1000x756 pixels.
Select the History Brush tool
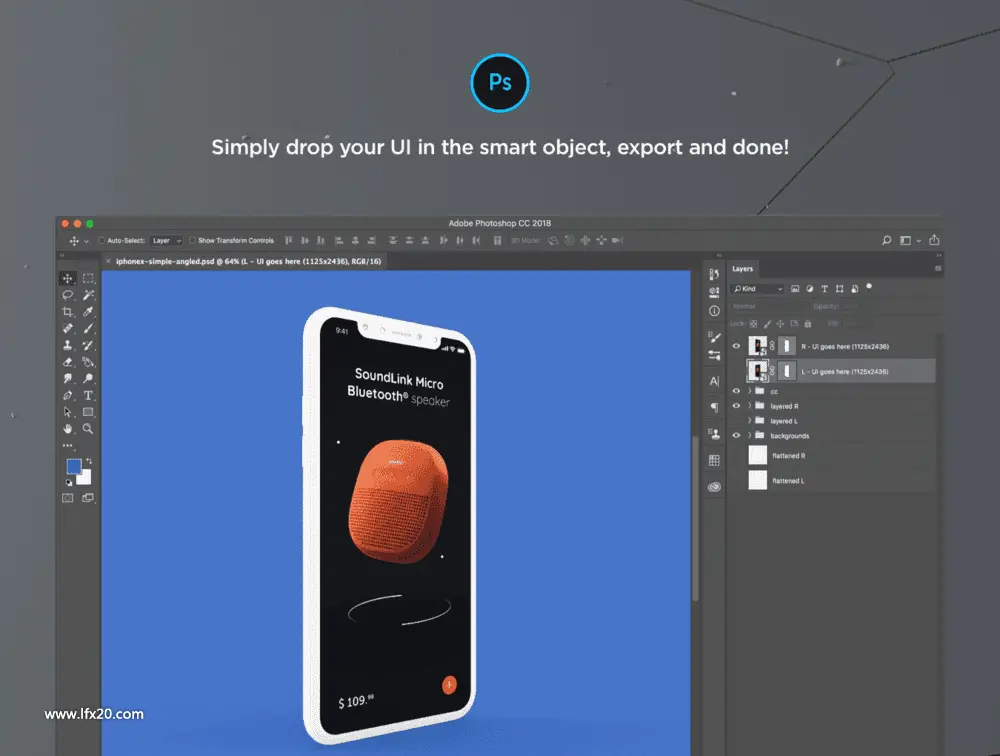88,345
